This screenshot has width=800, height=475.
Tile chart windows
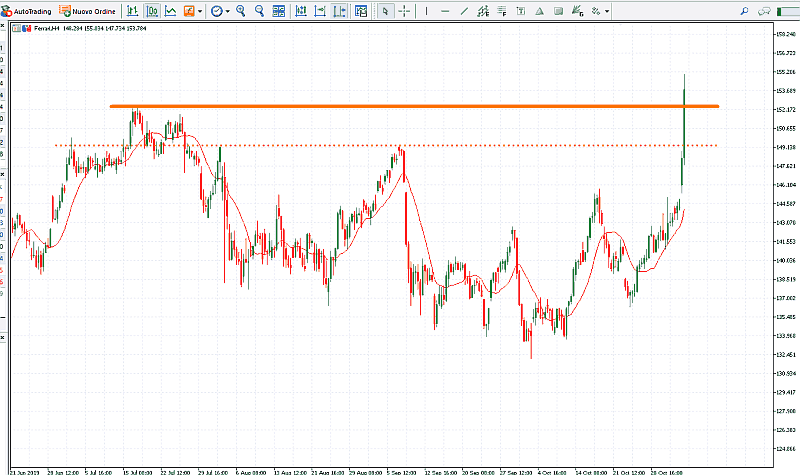279,11
